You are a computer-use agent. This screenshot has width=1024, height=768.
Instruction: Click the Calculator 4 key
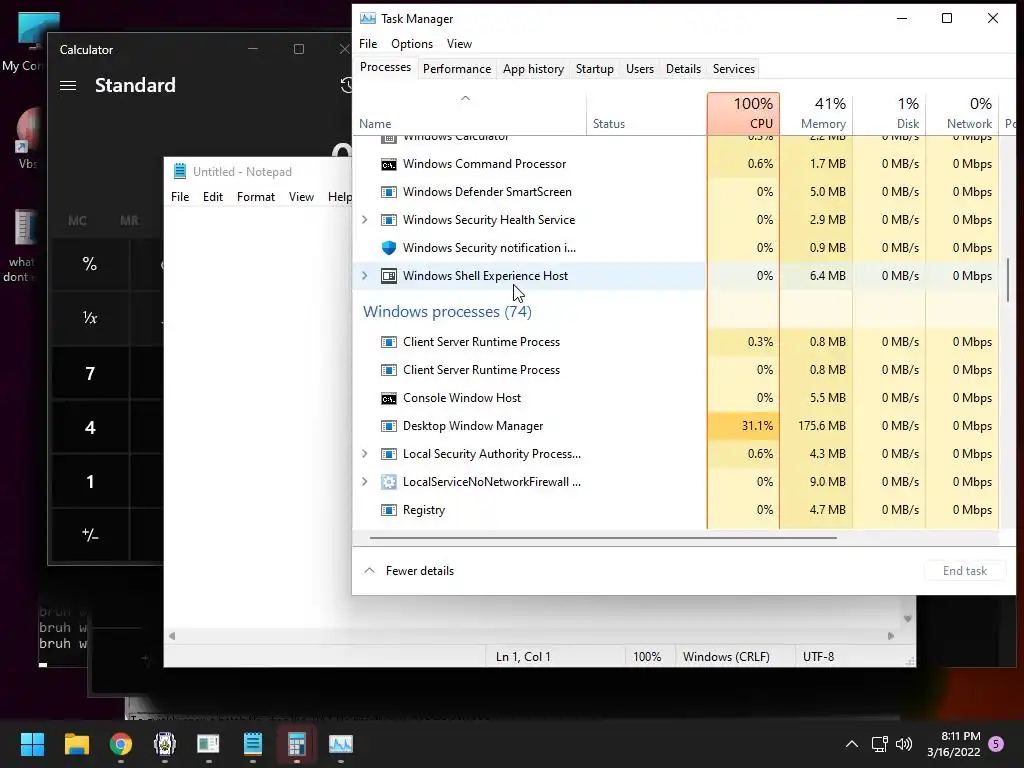tap(90, 428)
